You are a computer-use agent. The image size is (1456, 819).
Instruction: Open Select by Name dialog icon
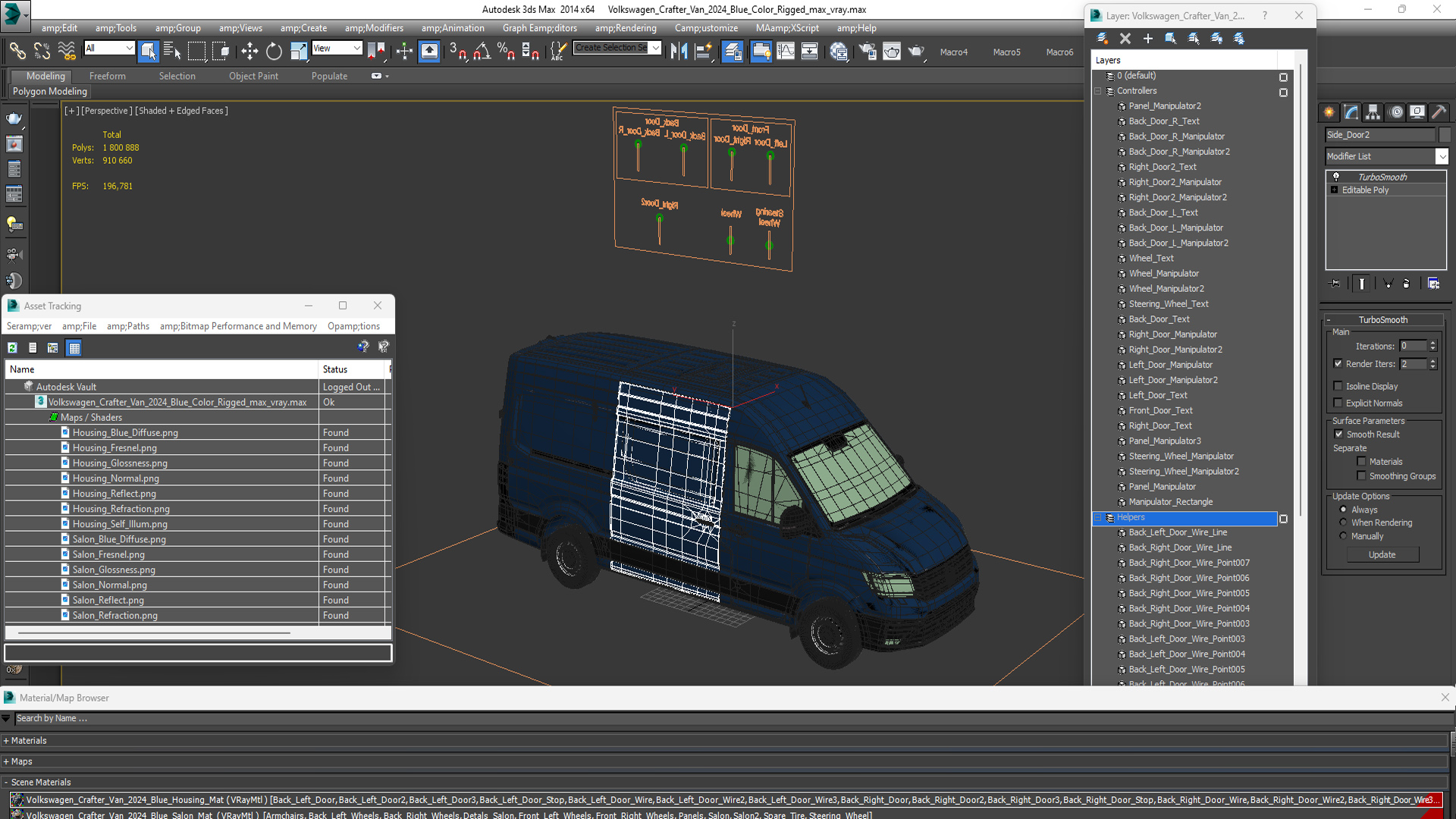coord(173,51)
